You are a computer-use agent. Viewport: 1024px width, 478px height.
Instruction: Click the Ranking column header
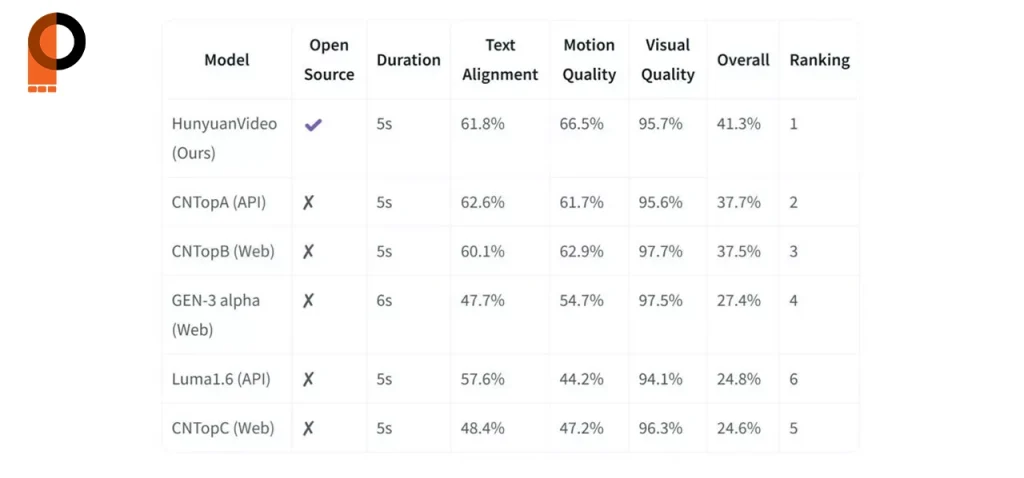click(820, 60)
